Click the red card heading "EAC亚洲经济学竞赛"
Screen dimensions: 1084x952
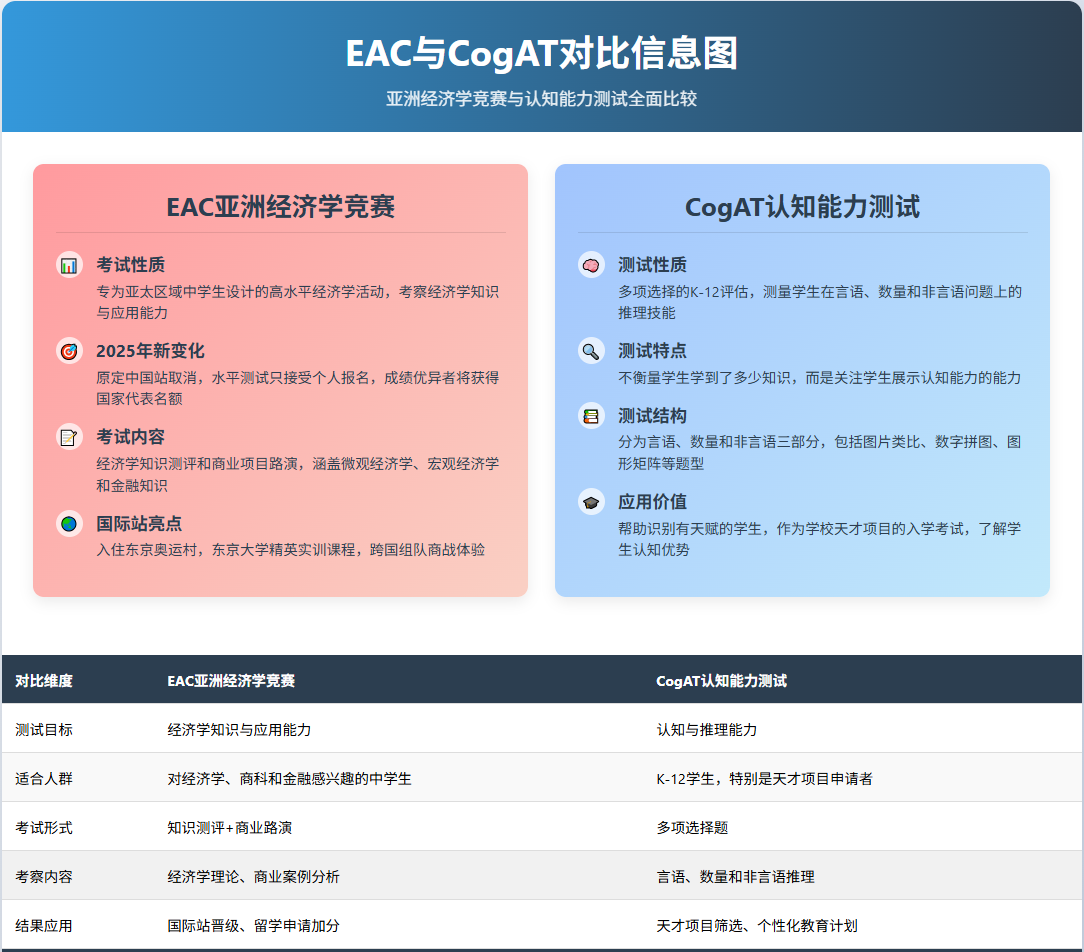click(x=281, y=207)
